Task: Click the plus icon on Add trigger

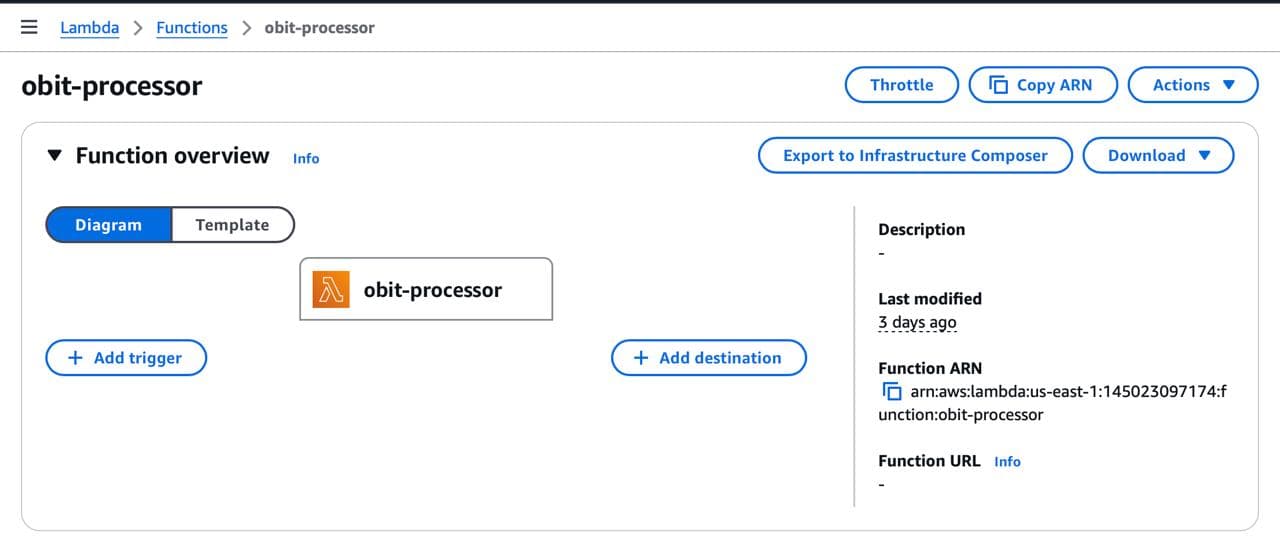Action: pyautogui.click(x=75, y=358)
